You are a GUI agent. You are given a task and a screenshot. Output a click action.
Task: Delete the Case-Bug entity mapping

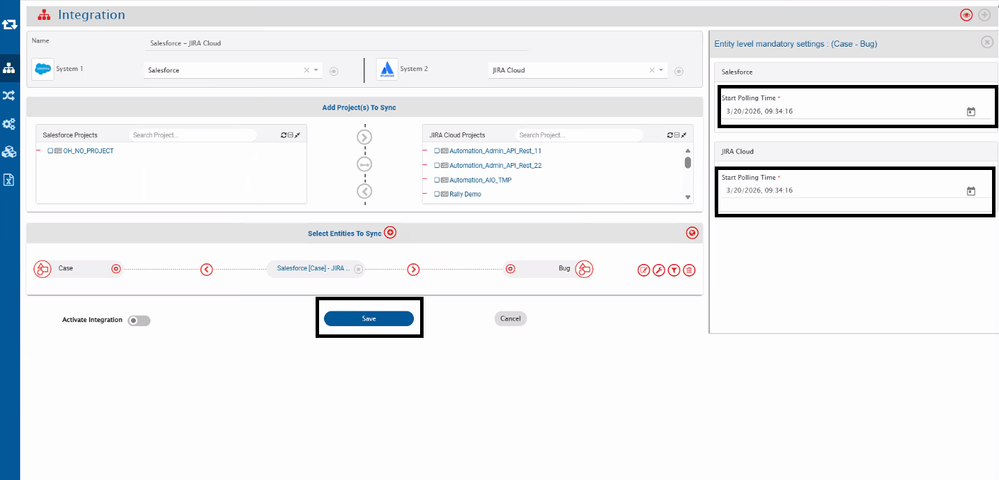[x=689, y=270]
